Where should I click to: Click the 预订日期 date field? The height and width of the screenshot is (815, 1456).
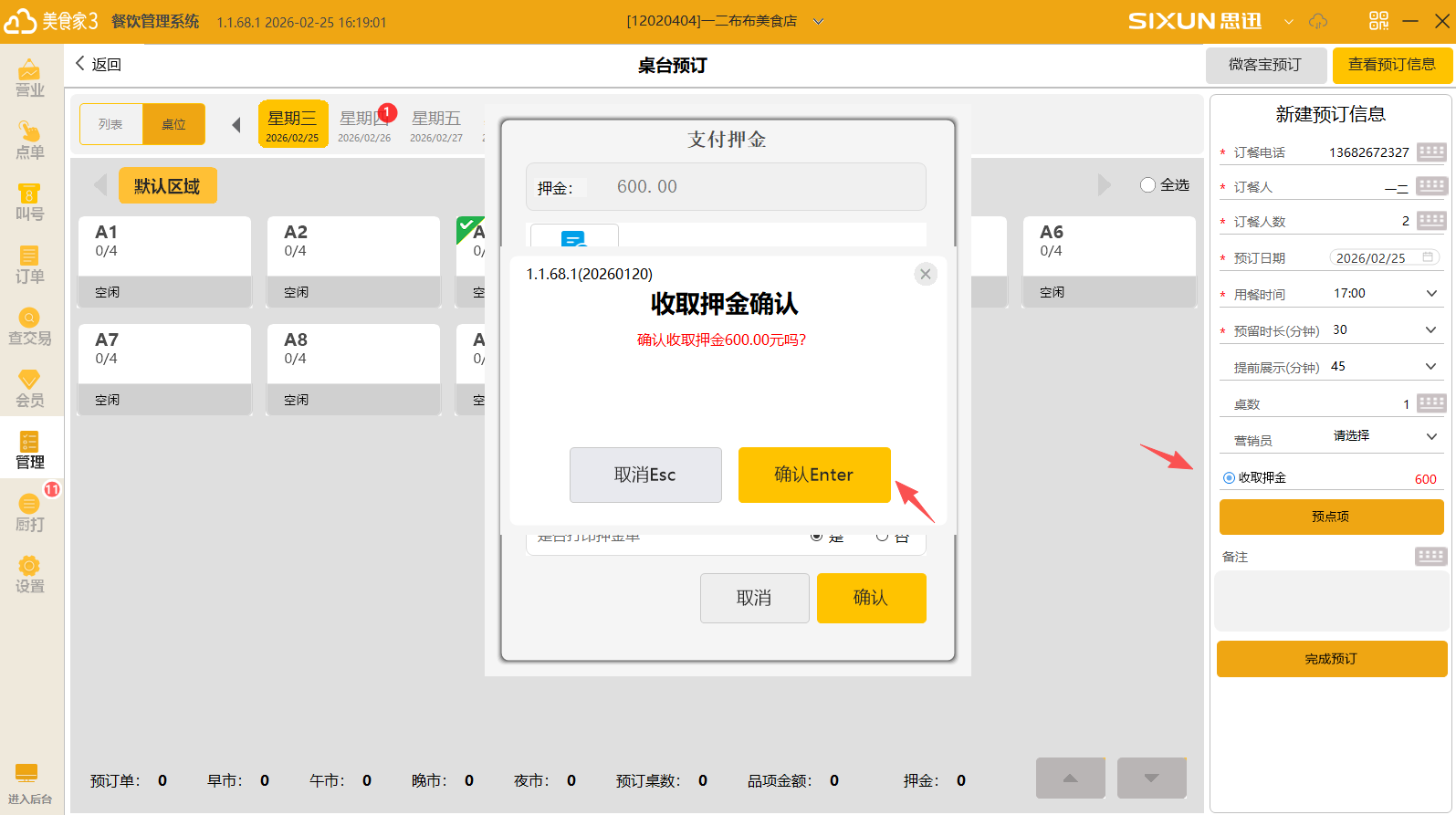1383,258
